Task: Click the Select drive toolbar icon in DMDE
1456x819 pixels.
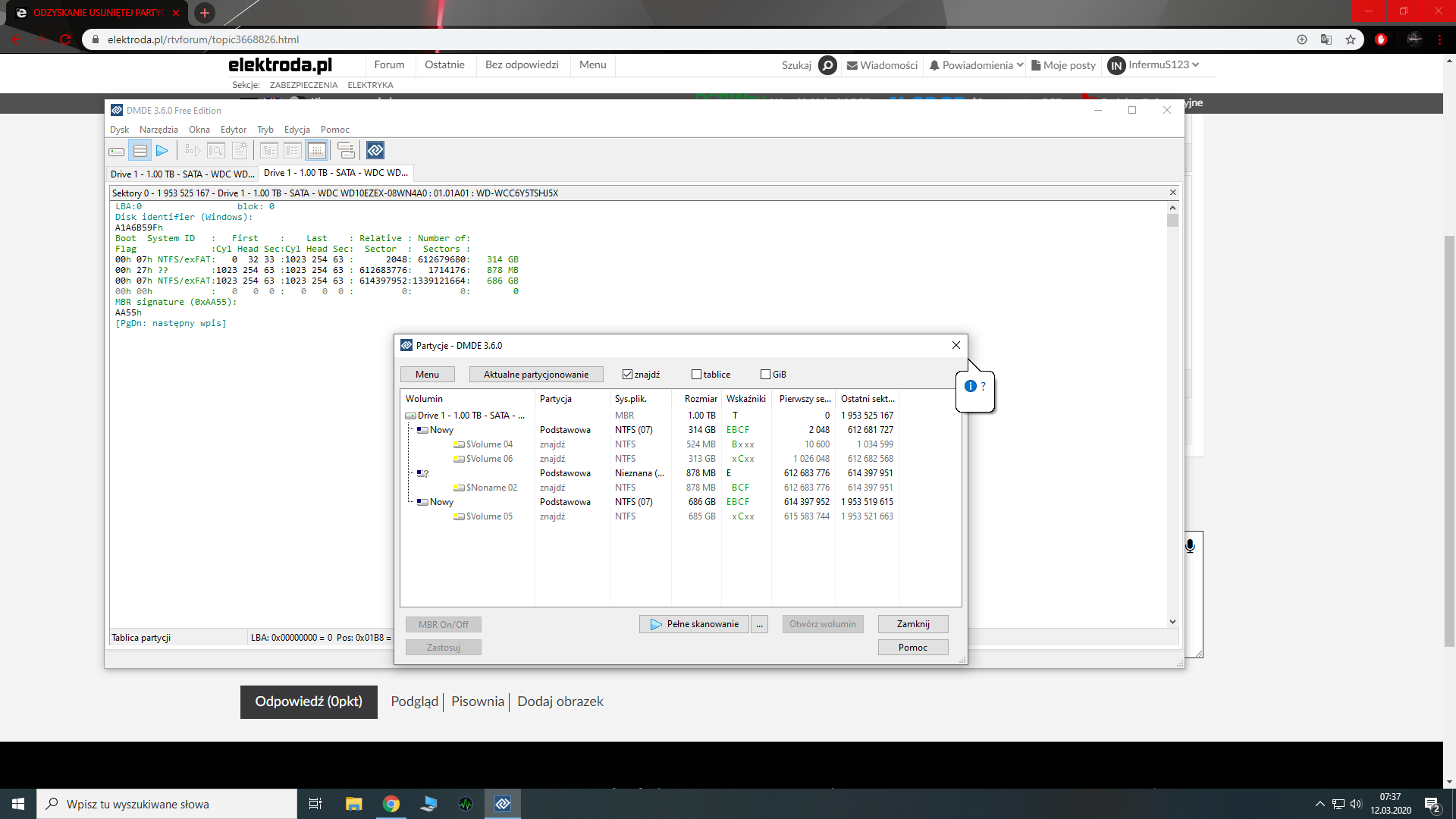Action: pos(116,151)
